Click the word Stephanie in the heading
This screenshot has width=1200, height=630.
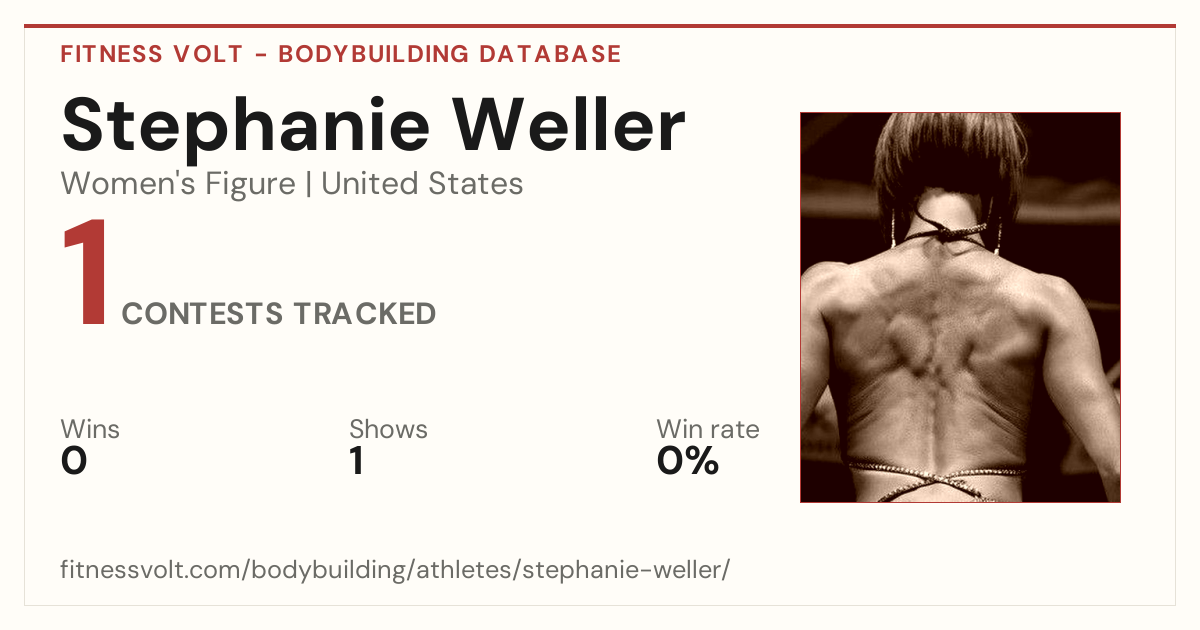pyautogui.click(x=246, y=127)
